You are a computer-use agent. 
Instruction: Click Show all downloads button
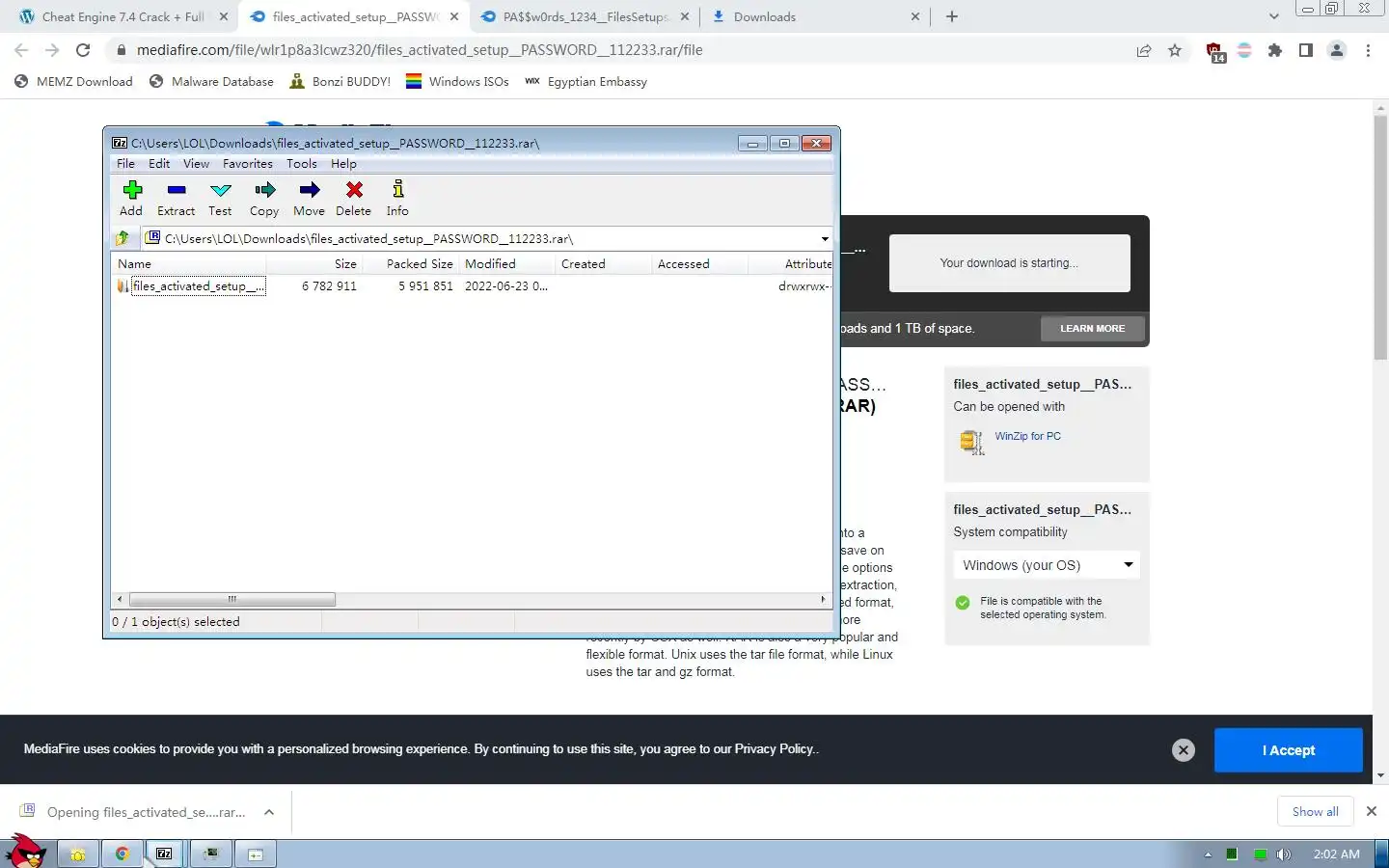click(x=1315, y=812)
